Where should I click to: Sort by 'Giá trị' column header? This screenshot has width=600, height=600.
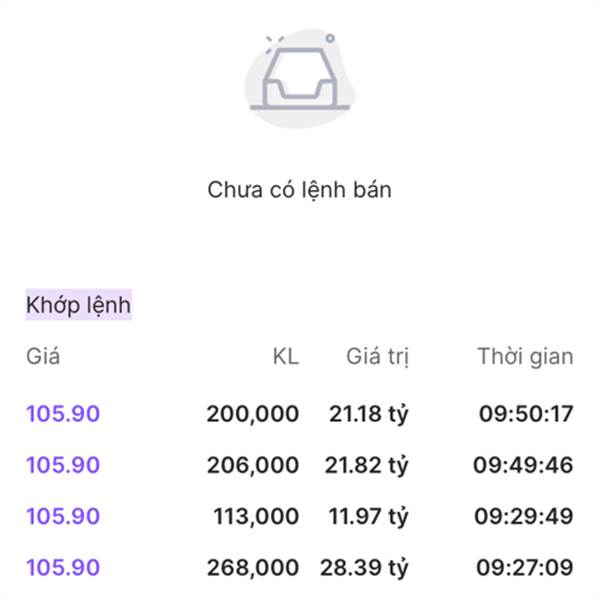pyautogui.click(x=377, y=356)
